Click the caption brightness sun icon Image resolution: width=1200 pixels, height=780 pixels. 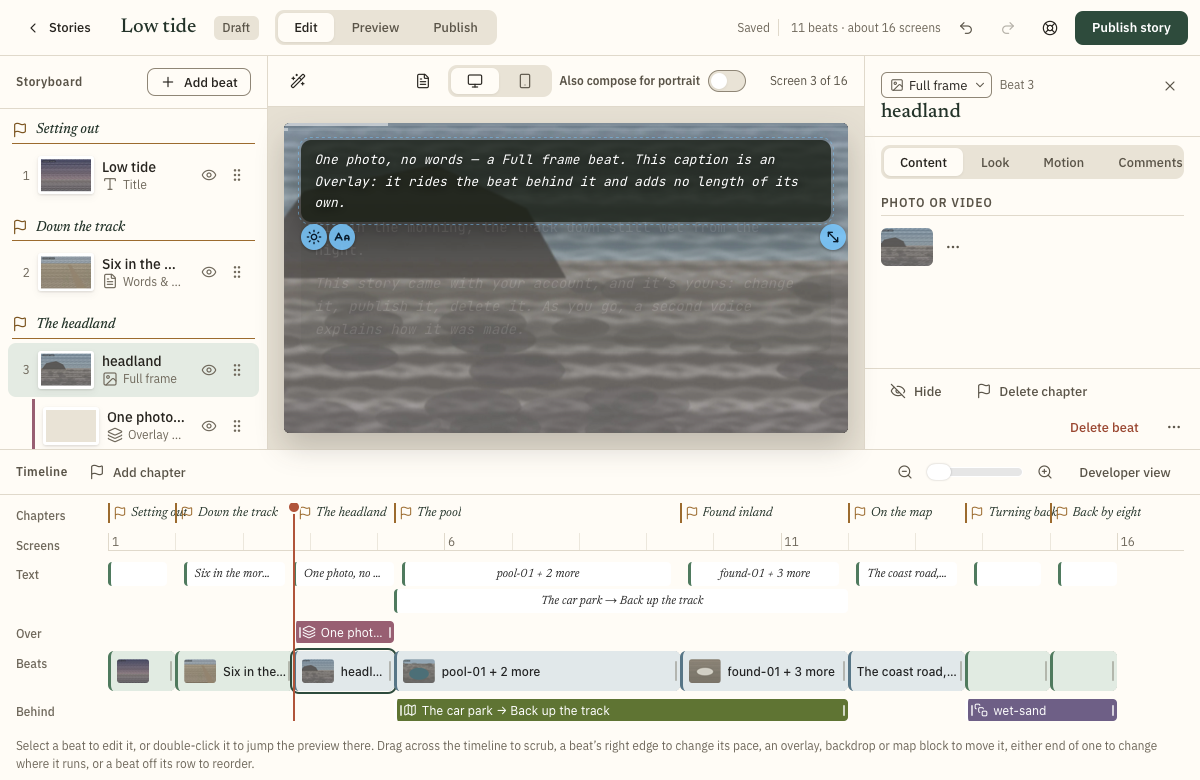click(314, 237)
